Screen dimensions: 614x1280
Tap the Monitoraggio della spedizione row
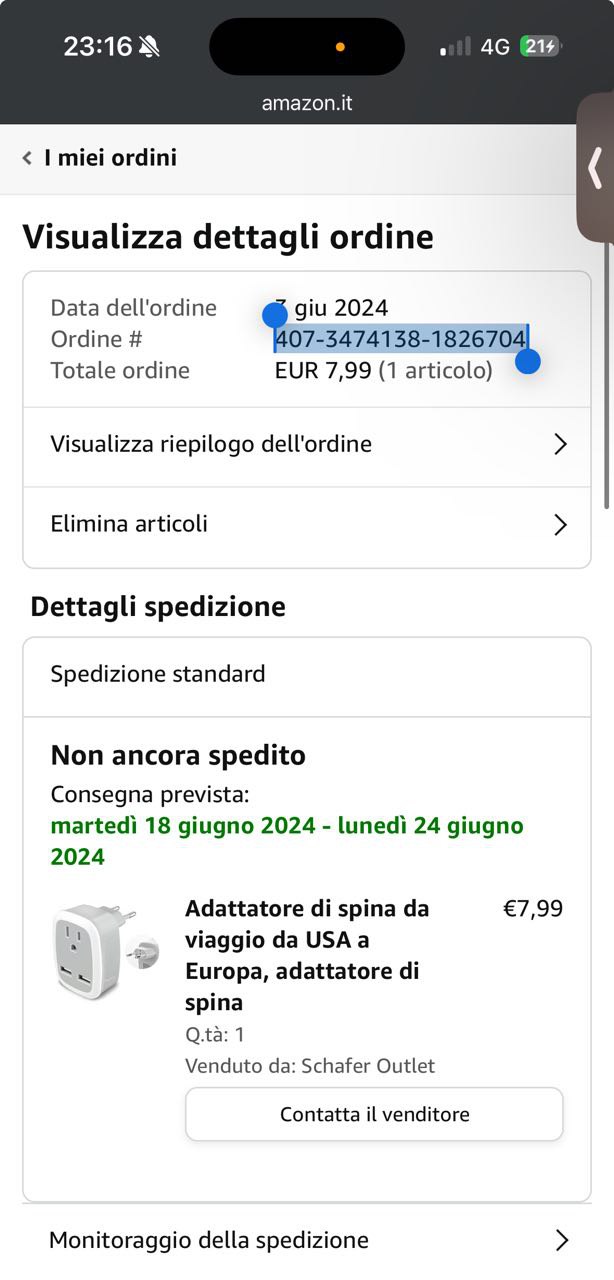pyautogui.click(x=307, y=1241)
